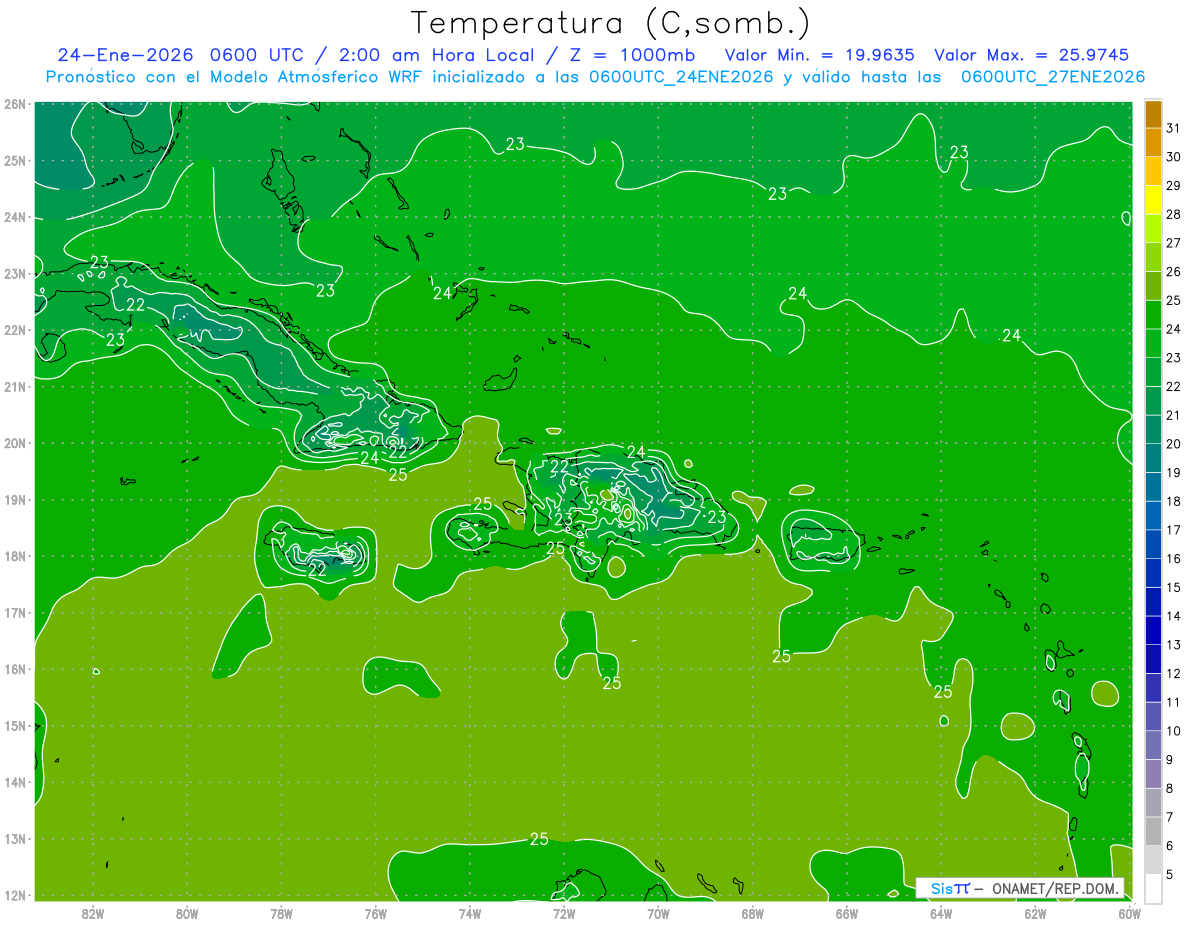Click the colorbar scale label 16
Viewport: 1200px width, 927px height.
1173,558
